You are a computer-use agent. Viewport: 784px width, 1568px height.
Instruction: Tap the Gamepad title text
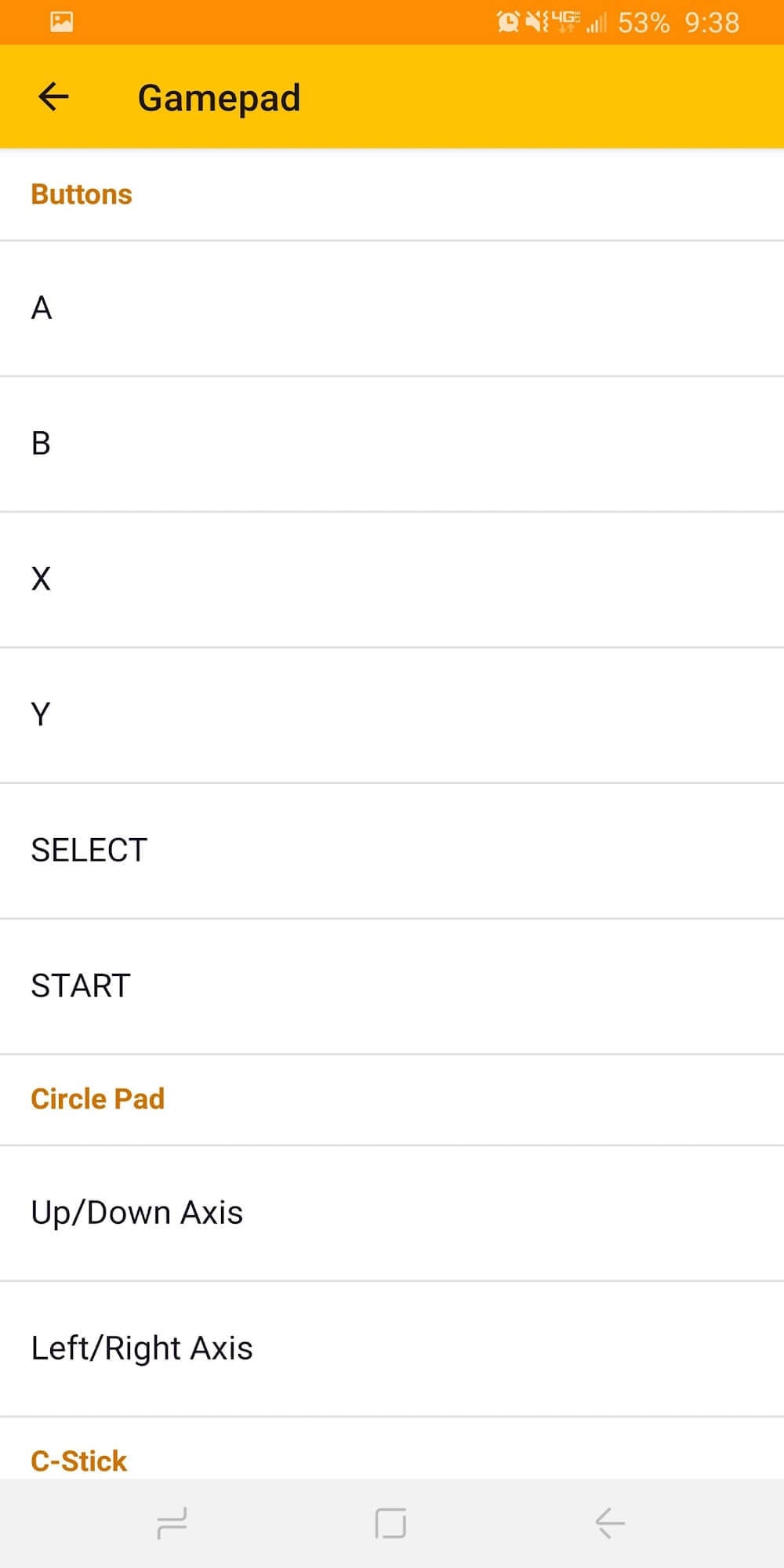pos(219,98)
